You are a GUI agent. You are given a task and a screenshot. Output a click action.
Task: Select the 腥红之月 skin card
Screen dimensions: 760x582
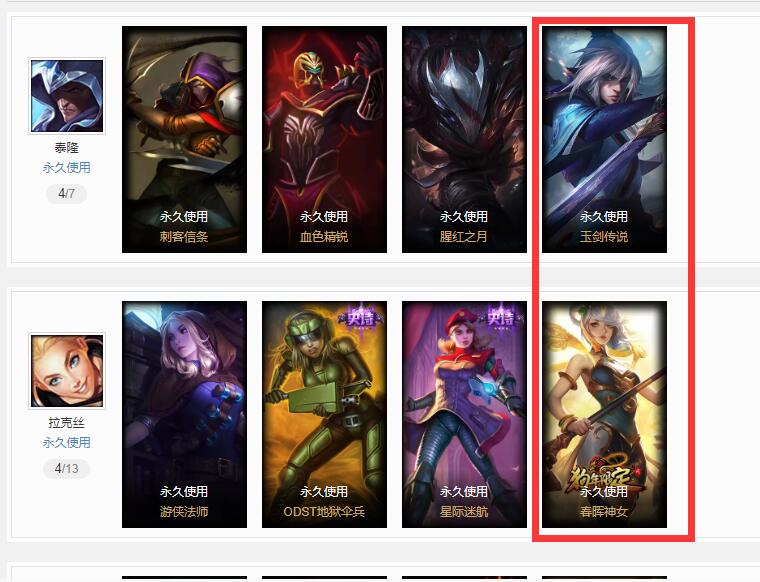464,140
